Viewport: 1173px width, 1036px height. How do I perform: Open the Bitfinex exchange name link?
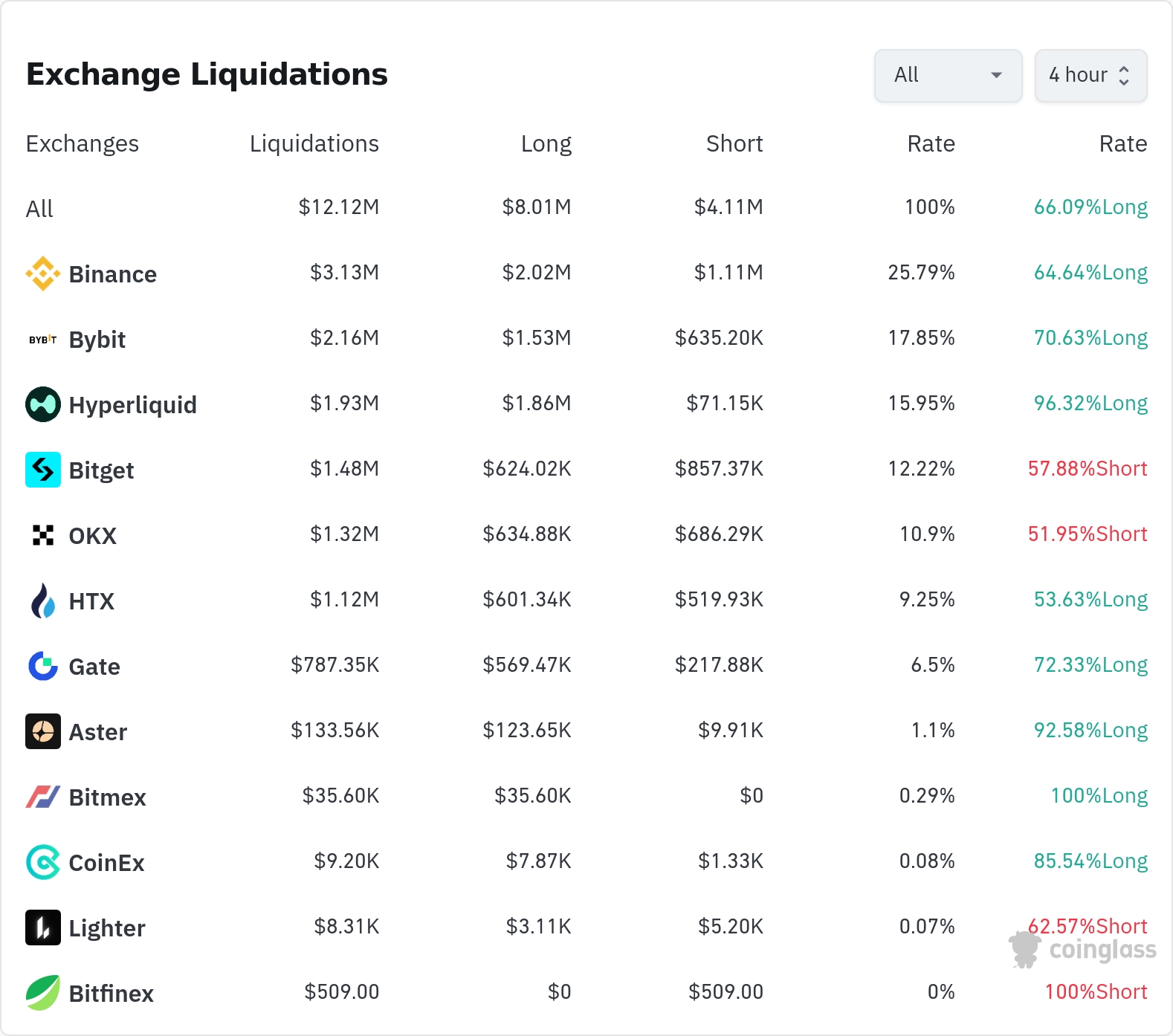[111, 994]
